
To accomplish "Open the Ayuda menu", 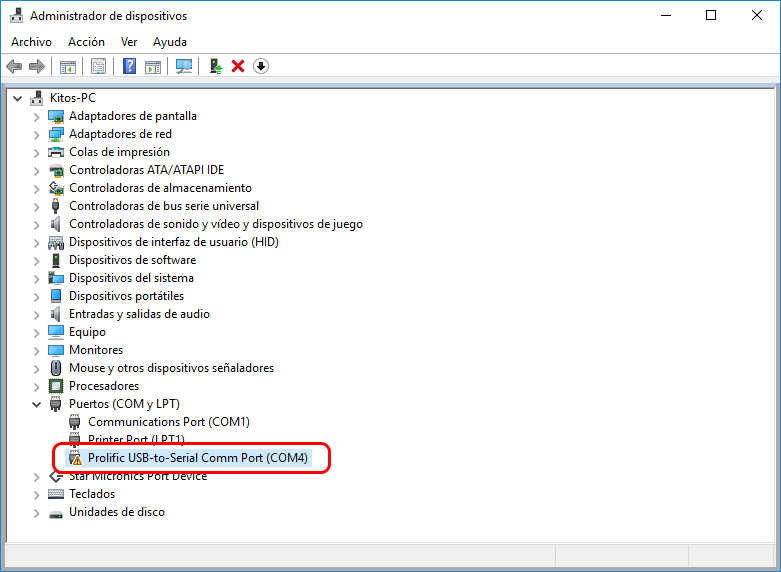I will [x=170, y=42].
